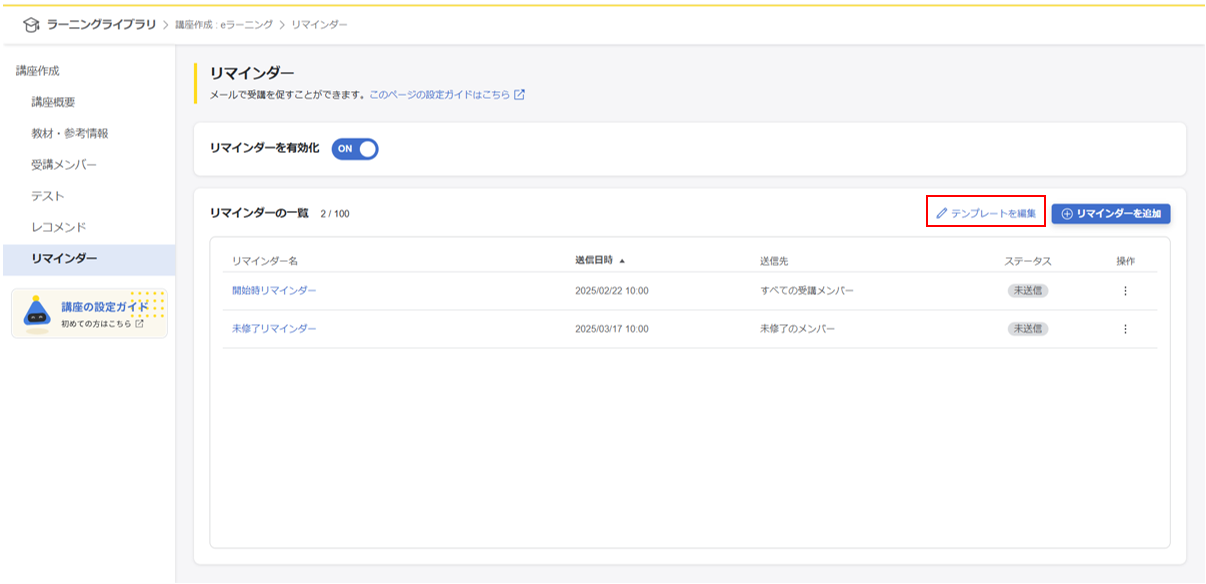
Task: Click リマインダーを追加 button
Action: (1111, 213)
